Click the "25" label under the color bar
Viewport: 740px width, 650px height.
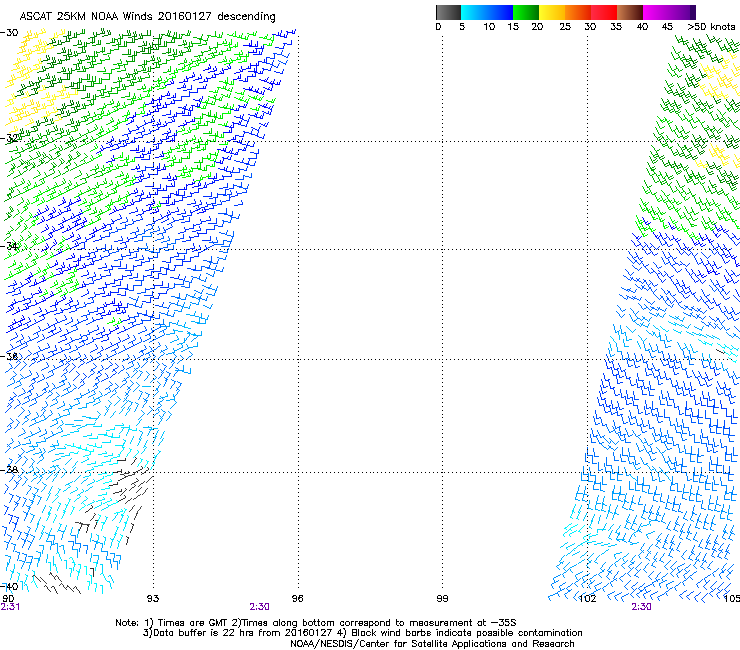pyautogui.click(x=565, y=27)
